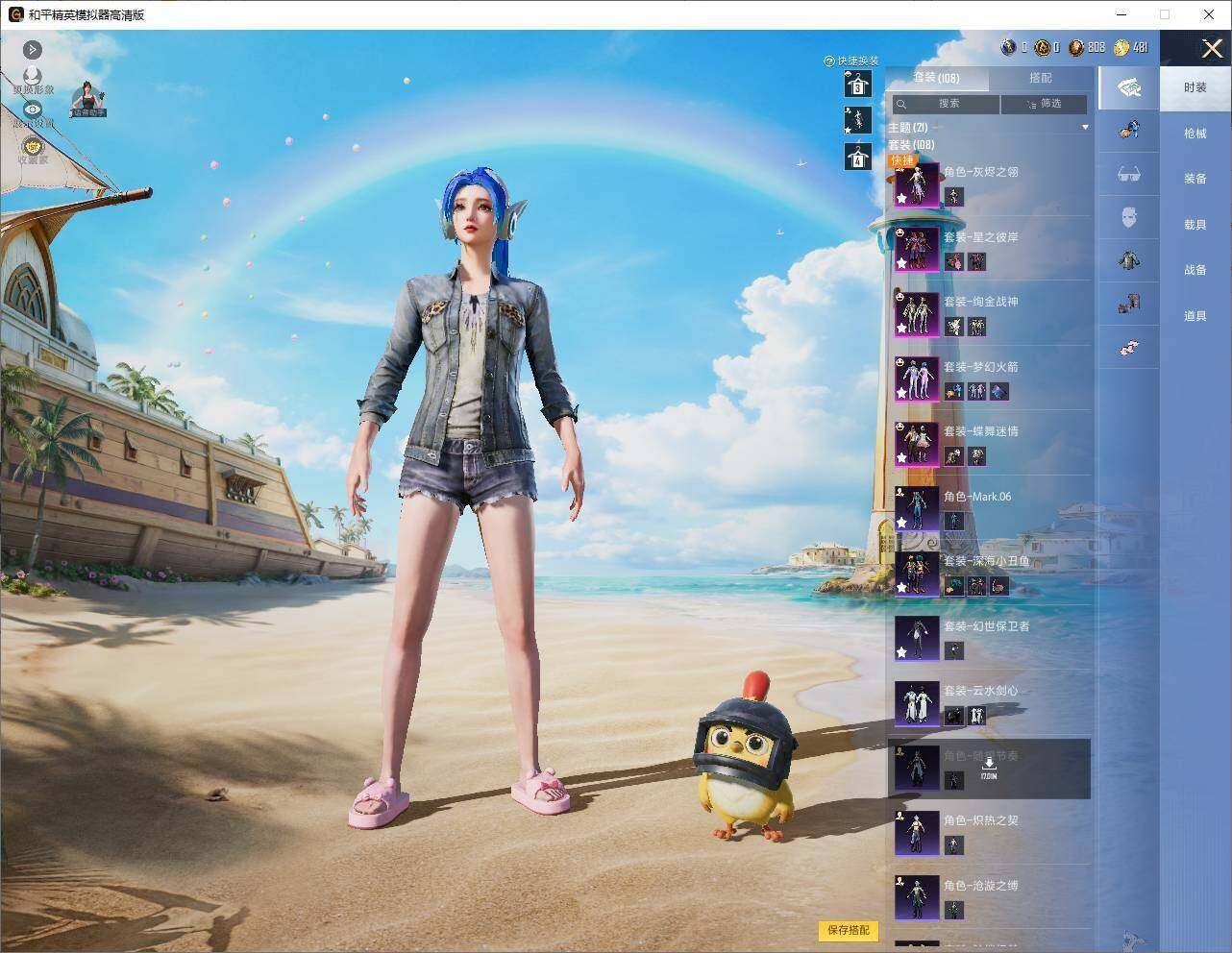The height and width of the screenshot is (953, 1232).
Task: Select the pants and shoes category icon
Action: point(1129,305)
